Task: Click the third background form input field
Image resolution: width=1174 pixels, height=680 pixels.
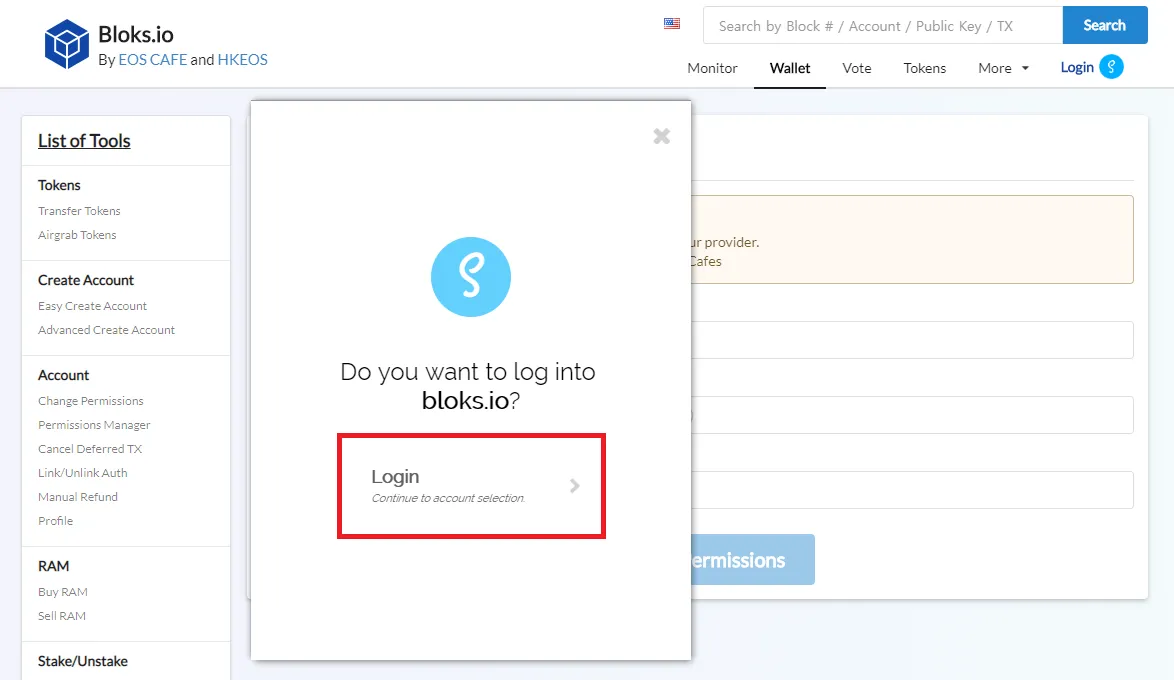Action: [912, 490]
